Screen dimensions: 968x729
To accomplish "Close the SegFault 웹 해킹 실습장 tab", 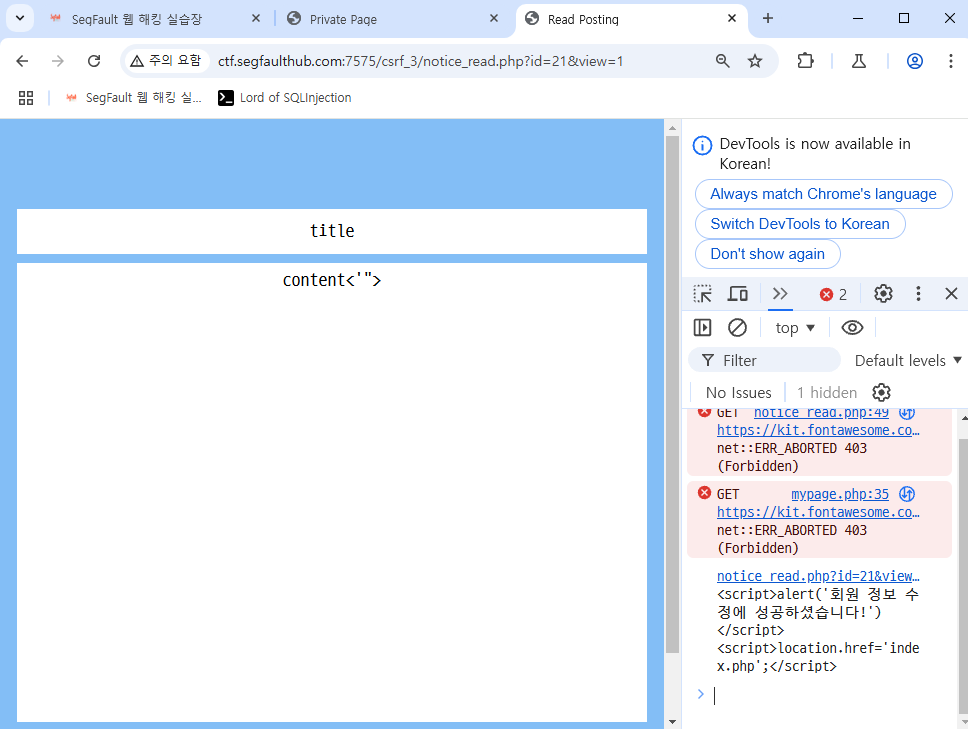I will [x=256, y=19].
